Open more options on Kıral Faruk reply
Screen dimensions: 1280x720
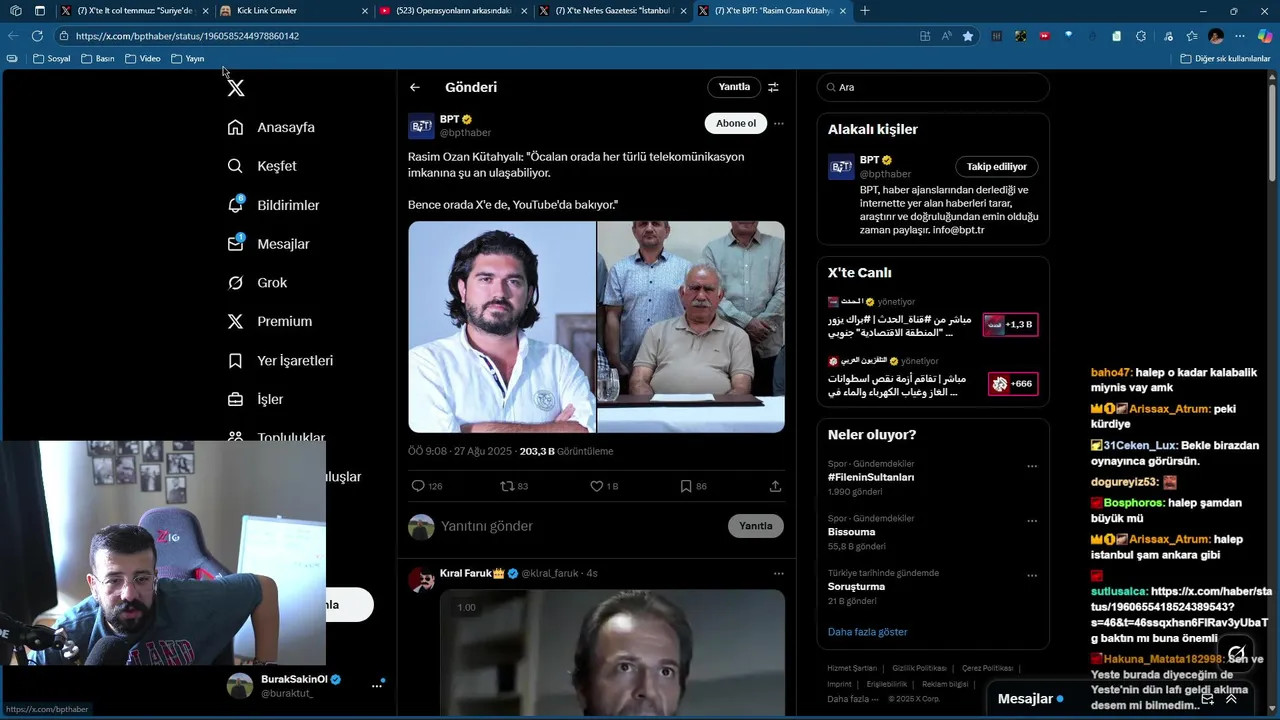[x=779, y=573]
